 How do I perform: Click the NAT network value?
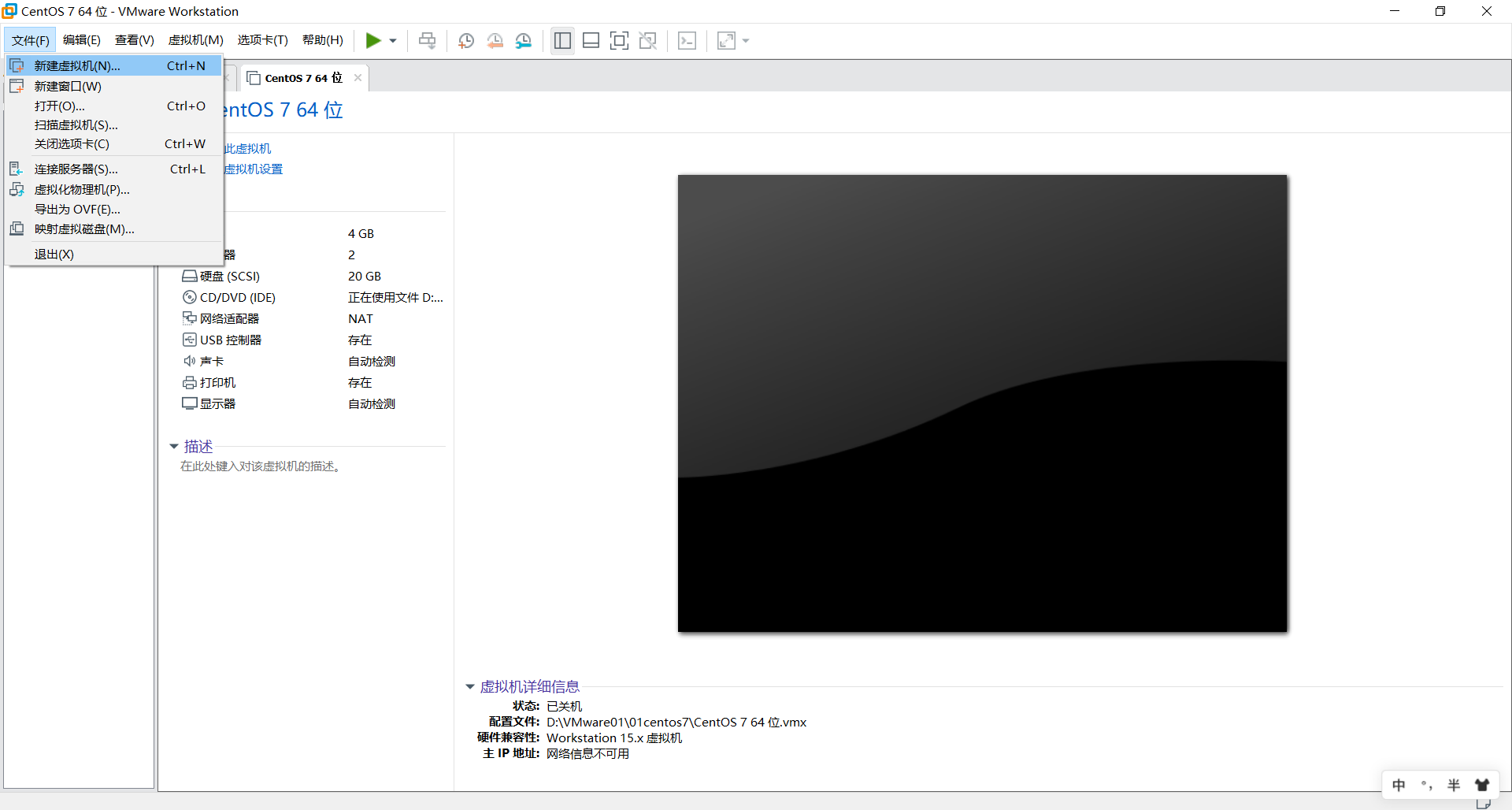pyautogui.click(x=361, y=318)
